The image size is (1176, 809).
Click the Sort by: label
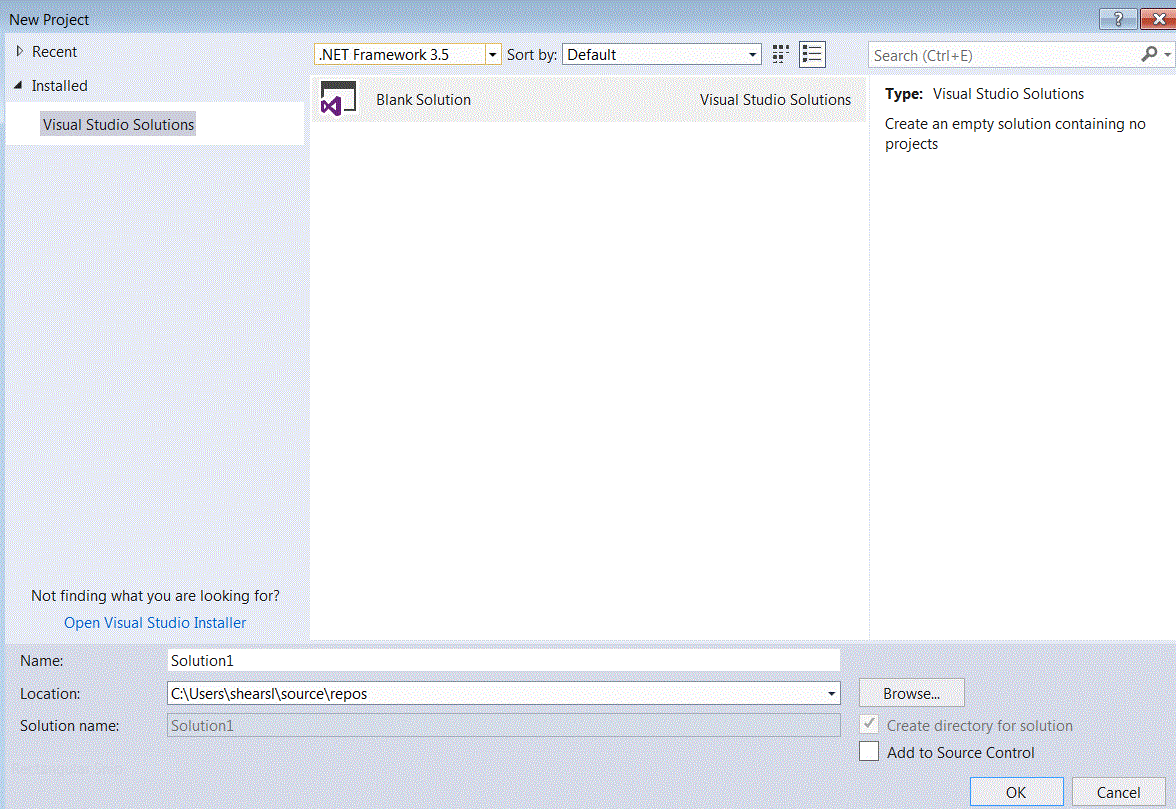(x=532, y=55)
